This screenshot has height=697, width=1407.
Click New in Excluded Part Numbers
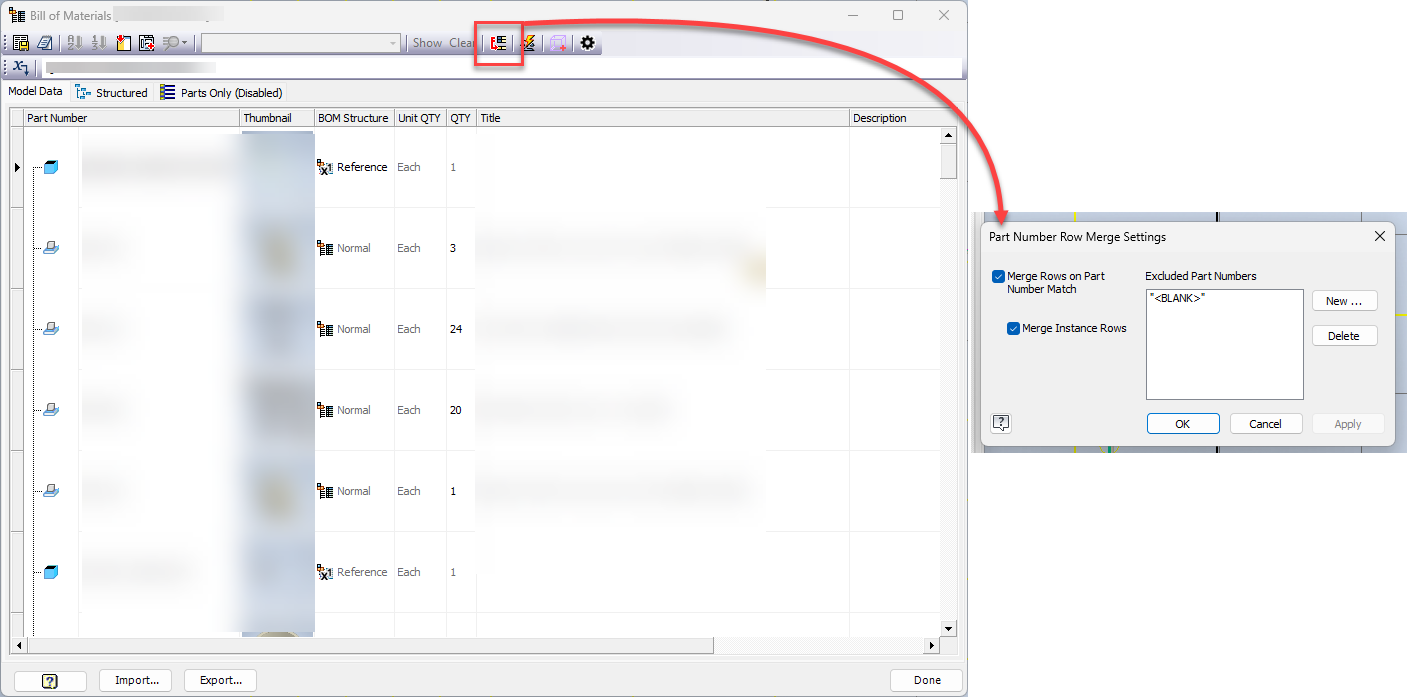point(1344,300)
